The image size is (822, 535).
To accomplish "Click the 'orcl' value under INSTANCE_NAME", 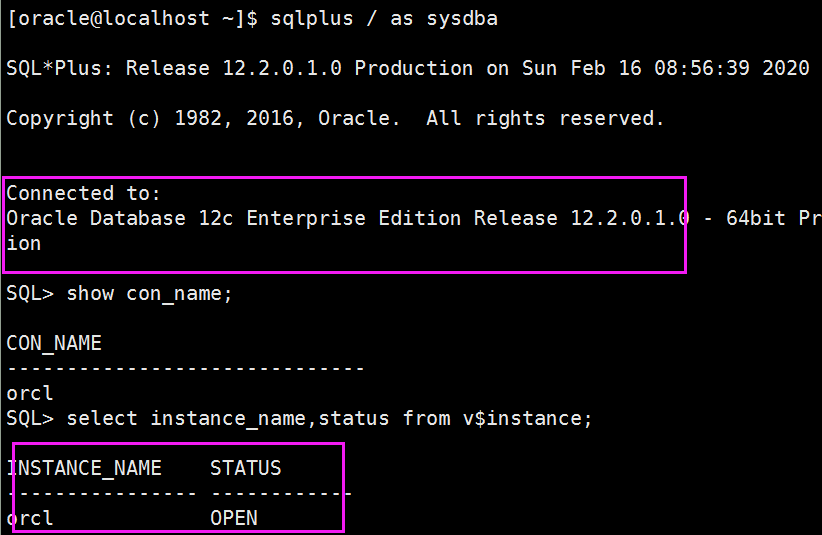I will pyautogui.click(x=30, y=518).
